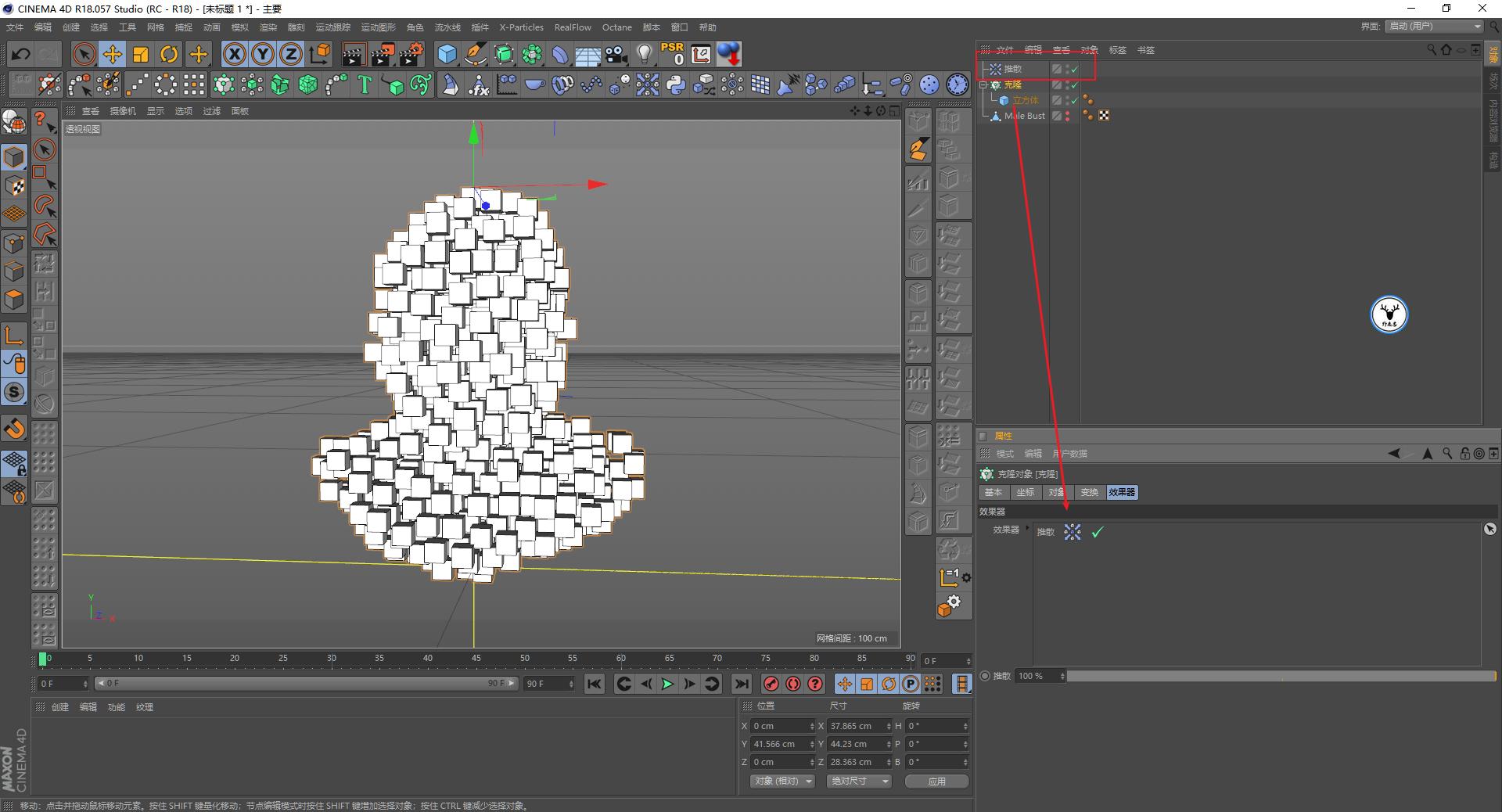Toggle the 推散 effector checkmark in effectors list
This screenshot has width=1502, height=812.
tap(1098, 532)
